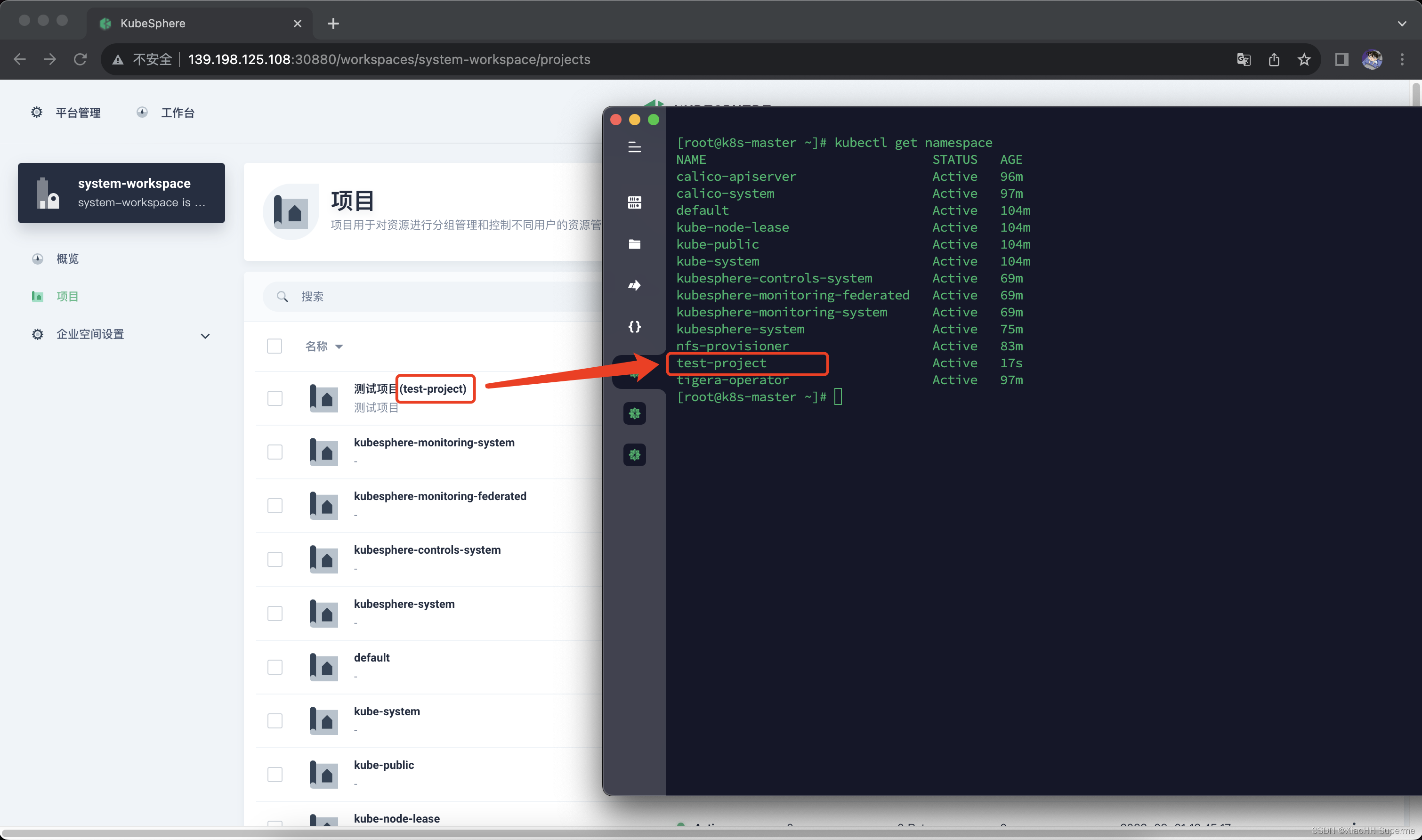
Task: Open the kubesphere-monitoring-system project link
Action: point(434,443)
